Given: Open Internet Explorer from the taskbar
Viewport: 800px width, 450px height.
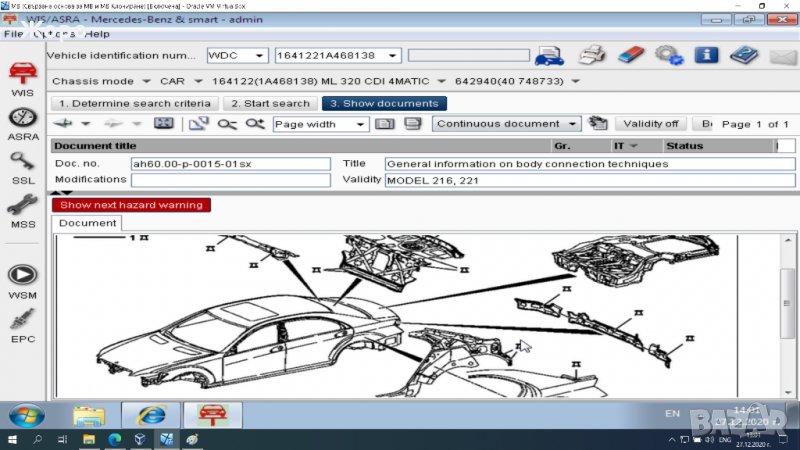Looking at the screenshot, I should [x=150, y=414].
